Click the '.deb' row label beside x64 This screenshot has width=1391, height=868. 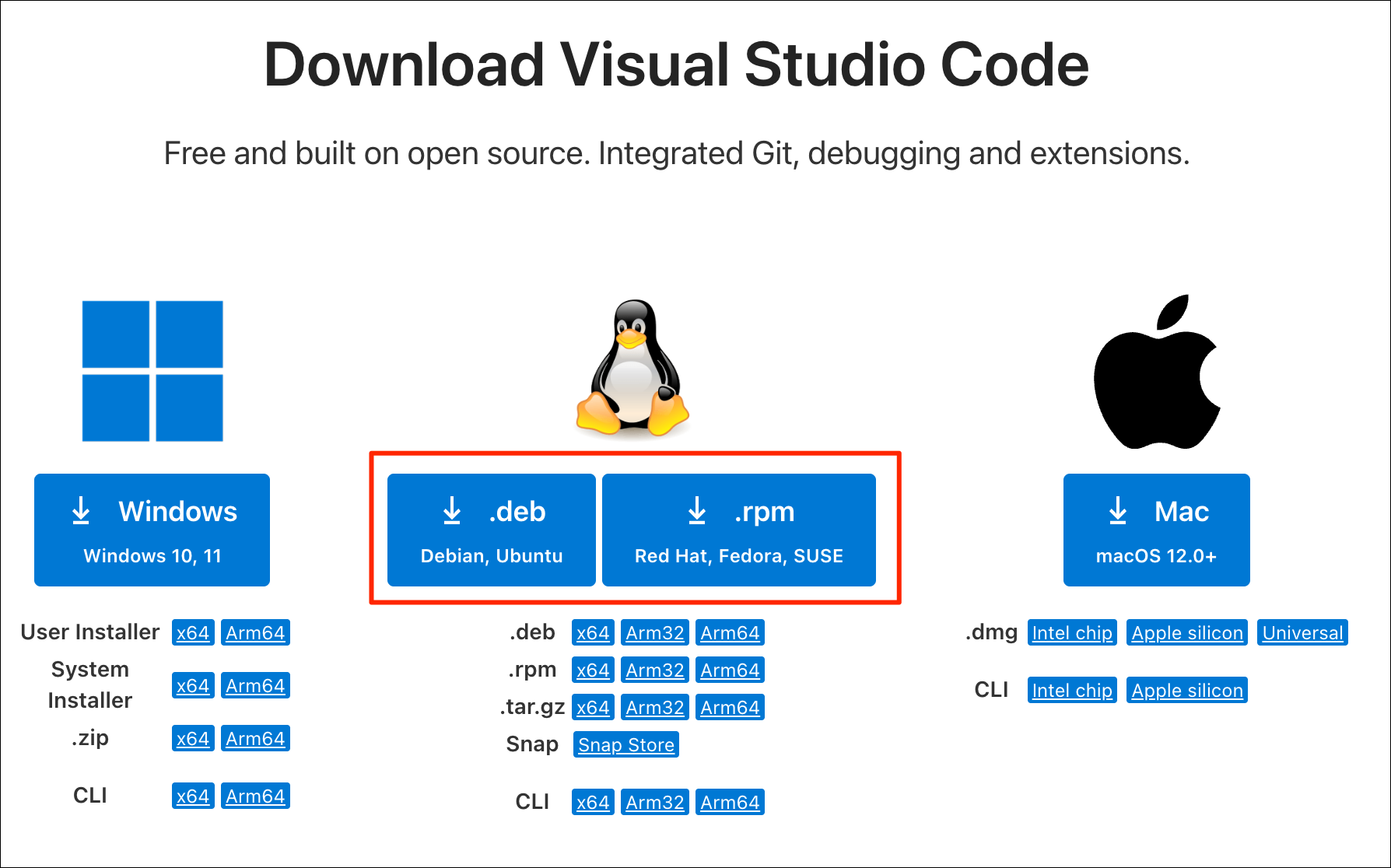coord(532,632)
